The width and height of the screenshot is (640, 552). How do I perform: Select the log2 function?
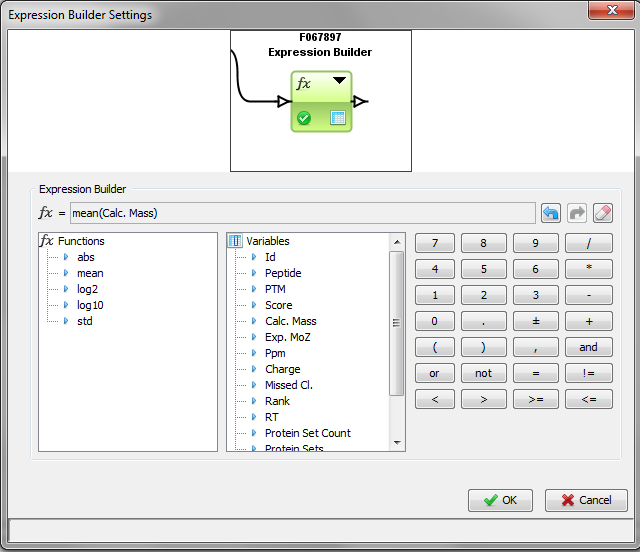click(x=87, y=289)
